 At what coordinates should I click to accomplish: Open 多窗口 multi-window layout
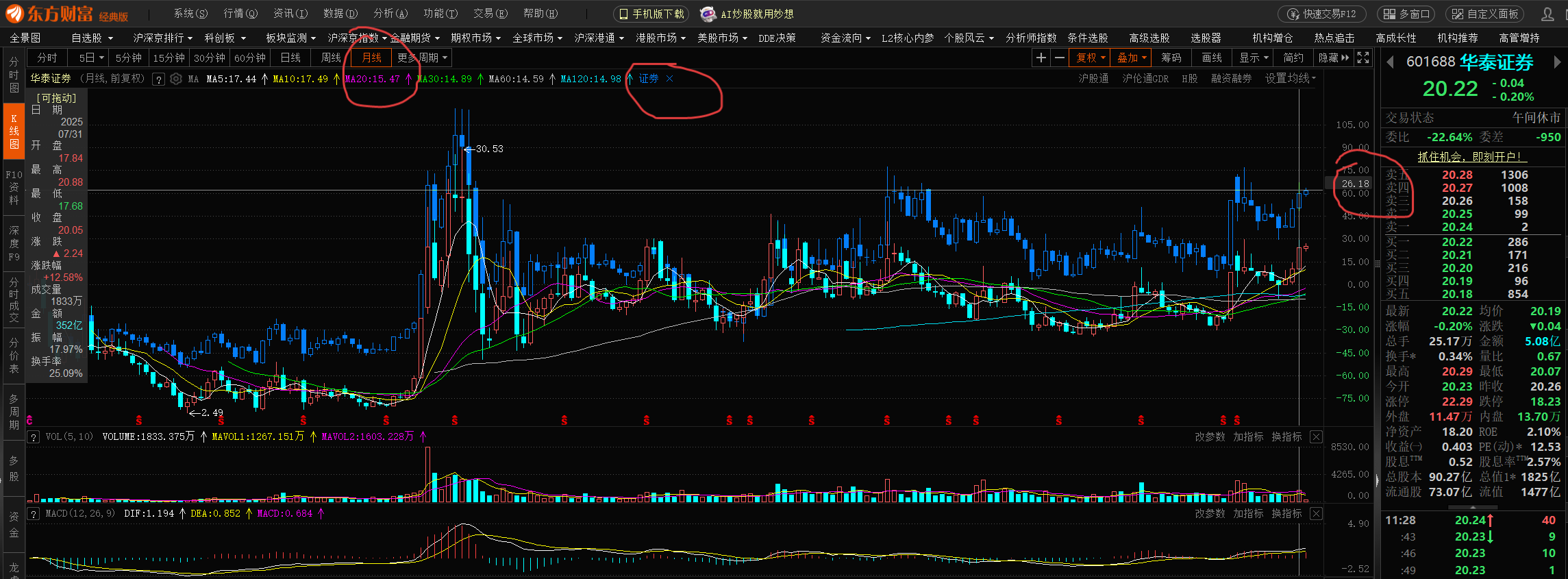click(1406, 14)
